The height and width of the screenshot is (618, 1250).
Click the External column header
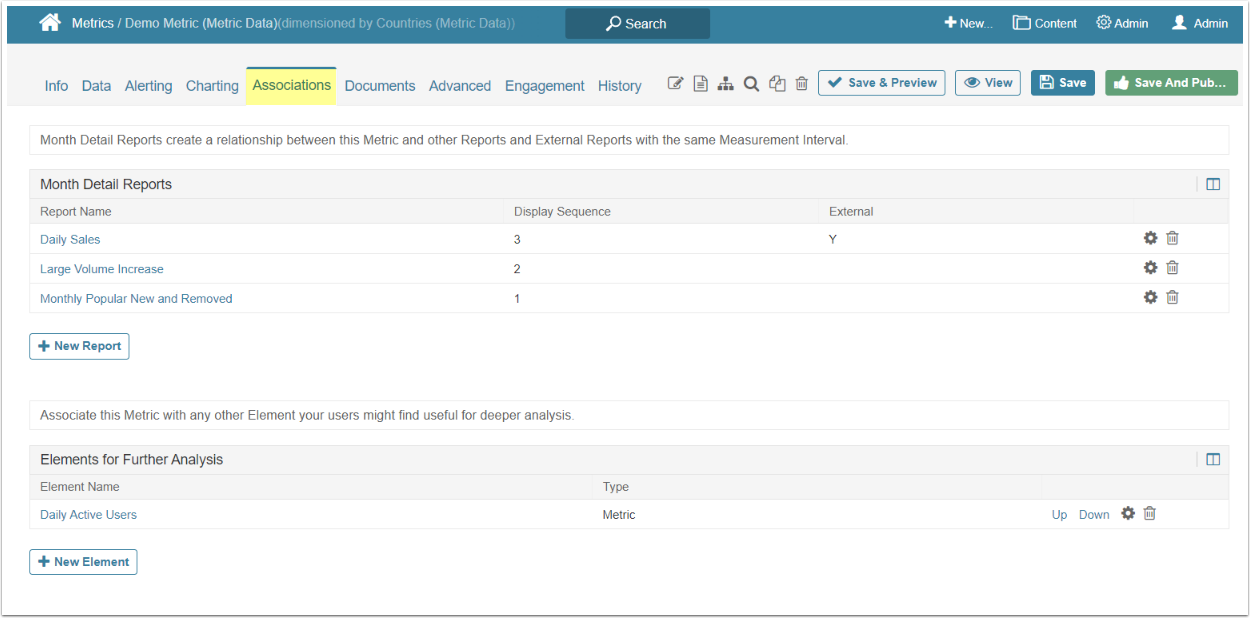pos(851,212)
